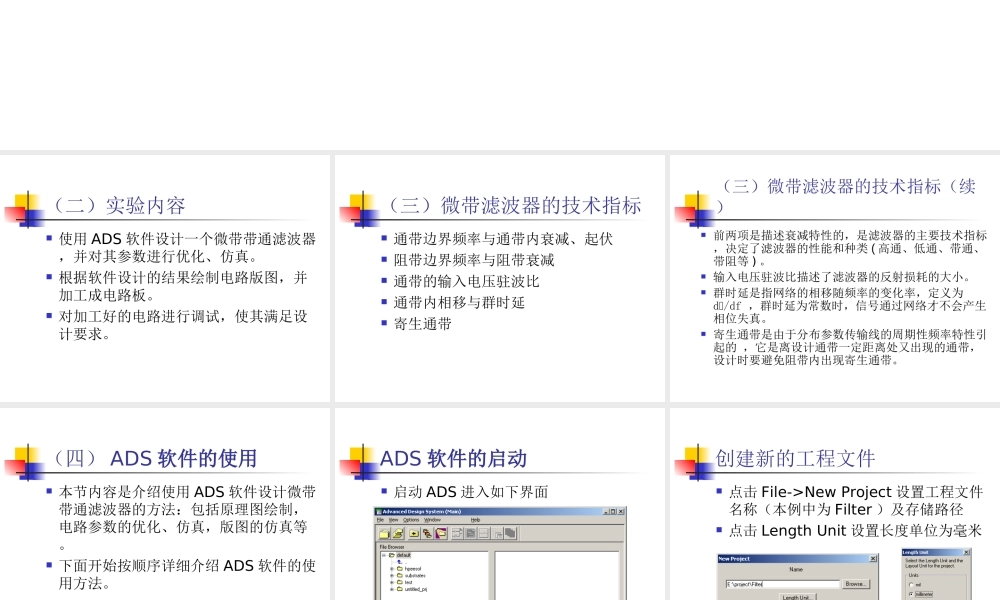Click the bullet 通带内相移与群时延
Viewport: 1000px width, 600px height.
pos(459,302)
